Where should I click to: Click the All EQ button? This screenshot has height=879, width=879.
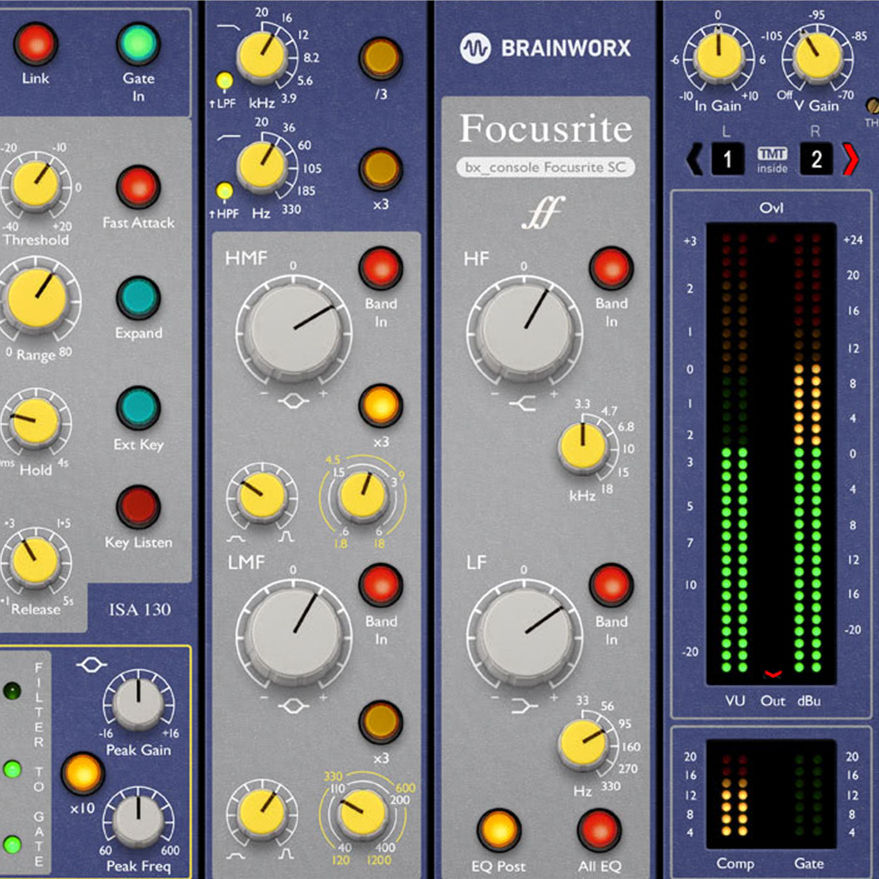[599, 830]
